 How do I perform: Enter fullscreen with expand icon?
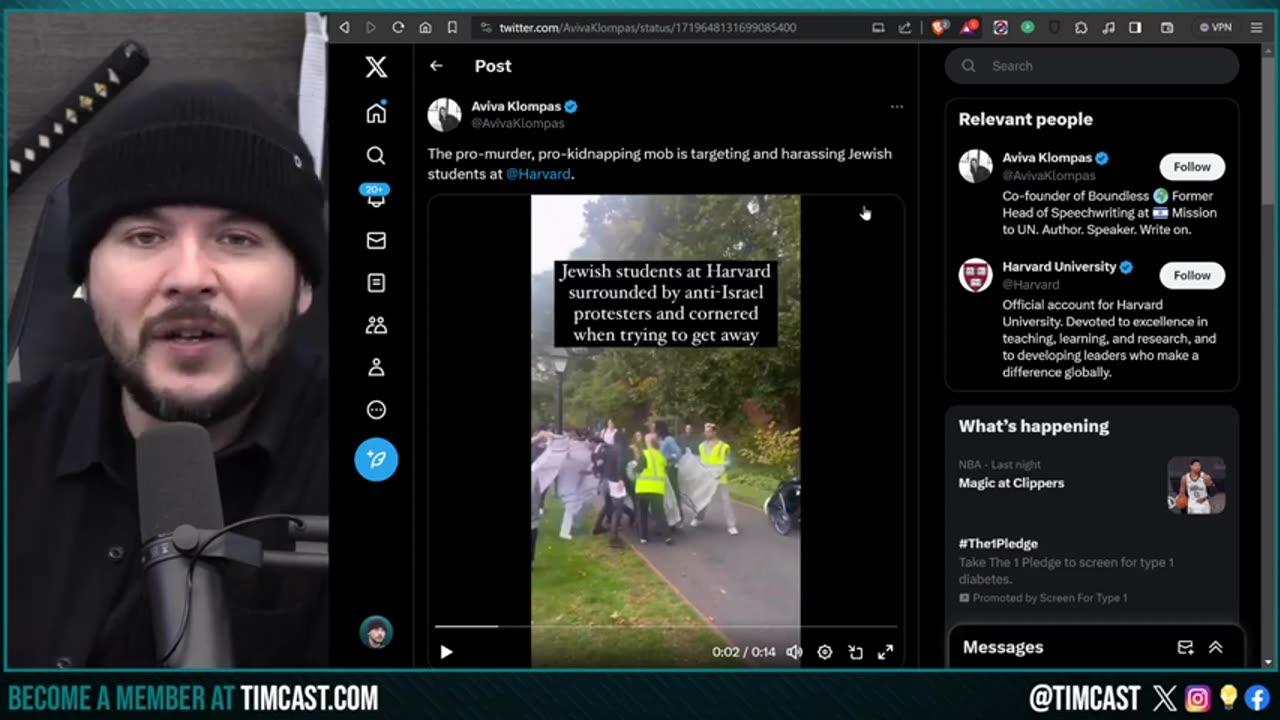[886, 652]
